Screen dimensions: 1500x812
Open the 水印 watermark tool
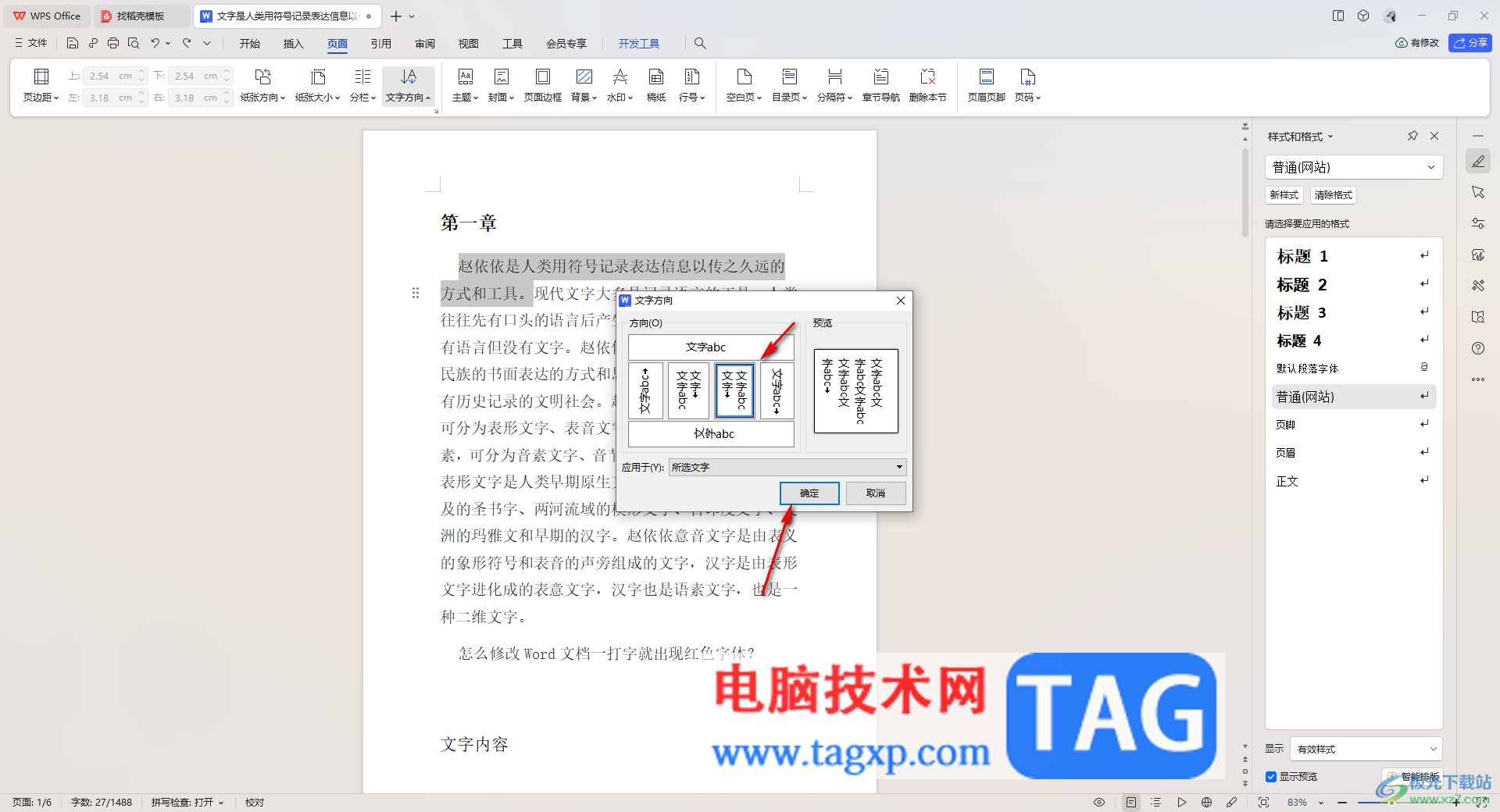pos(620,85)
